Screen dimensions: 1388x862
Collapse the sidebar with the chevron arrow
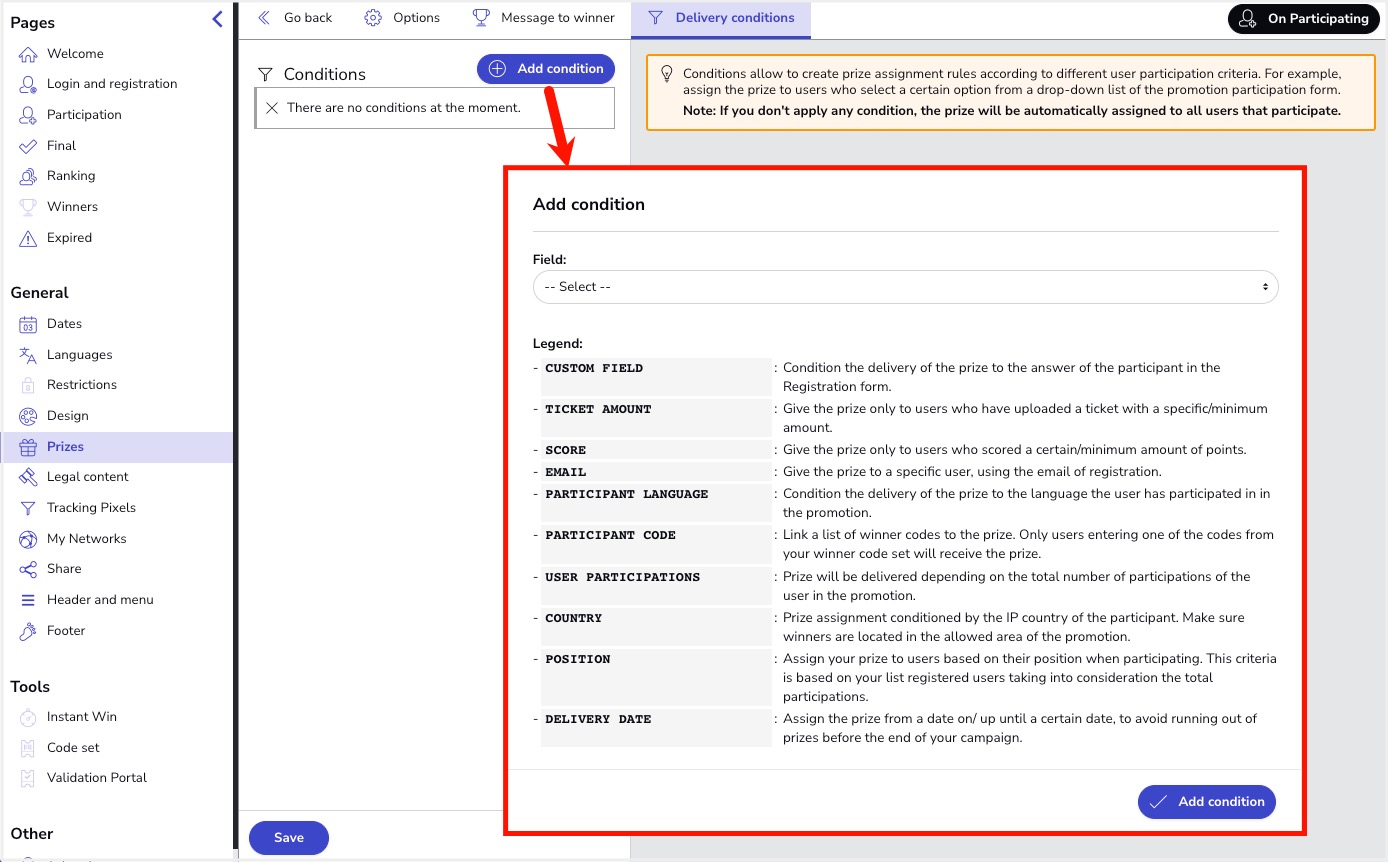click(217, 19)
